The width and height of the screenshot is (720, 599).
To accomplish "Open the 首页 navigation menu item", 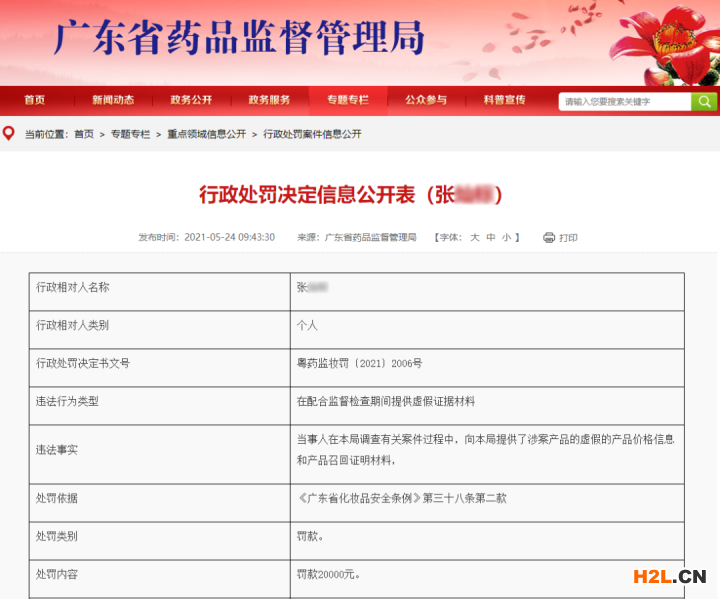I will [35, 100].
